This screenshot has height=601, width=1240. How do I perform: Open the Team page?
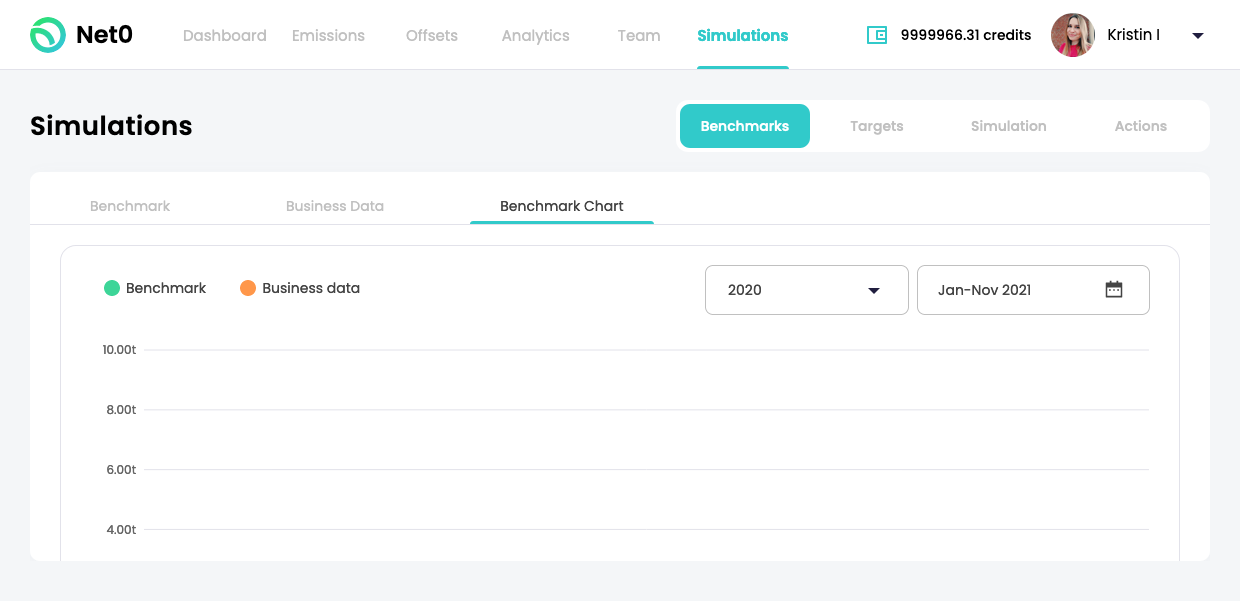(639, 35)
